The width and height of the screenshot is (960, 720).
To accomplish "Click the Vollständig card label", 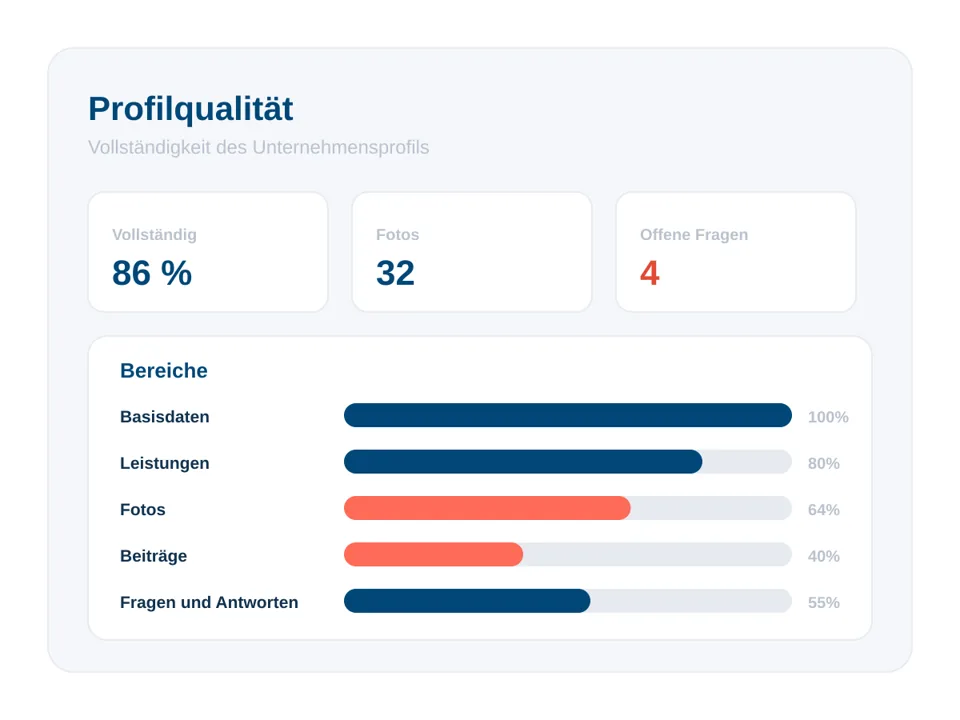I will [x=154, y=235].
